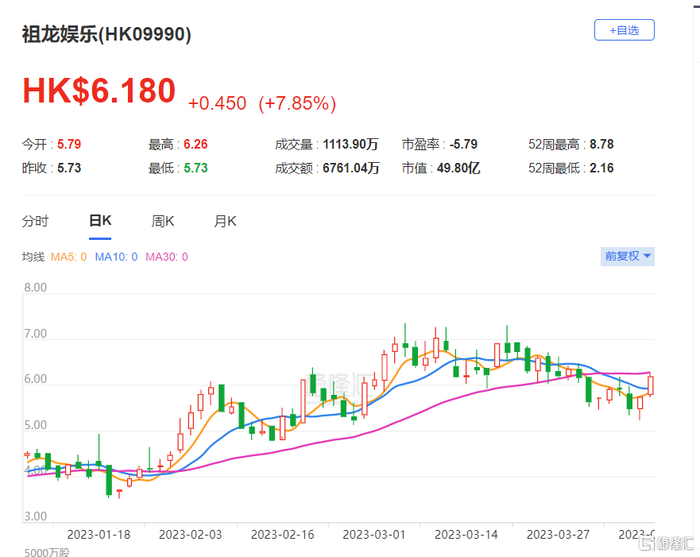Click the 成交额 turnover 6761.04万

(x=351, y=168)
